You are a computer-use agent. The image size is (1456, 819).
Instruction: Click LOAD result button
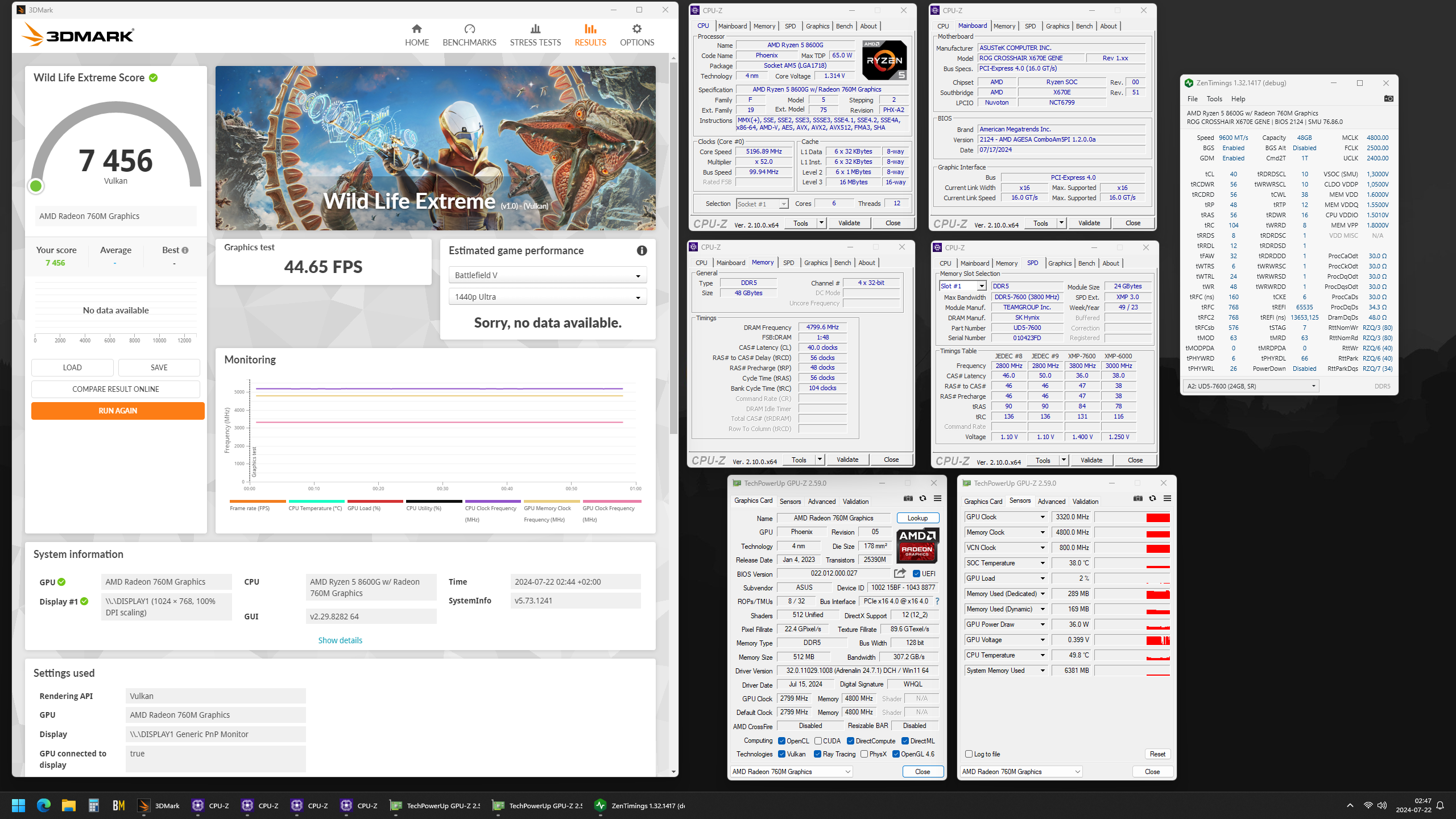(x=72, y=367)
